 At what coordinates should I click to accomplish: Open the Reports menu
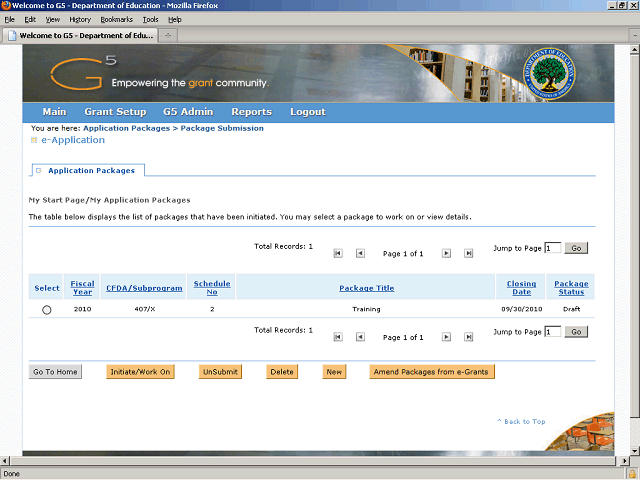click(x=251, y=112)
